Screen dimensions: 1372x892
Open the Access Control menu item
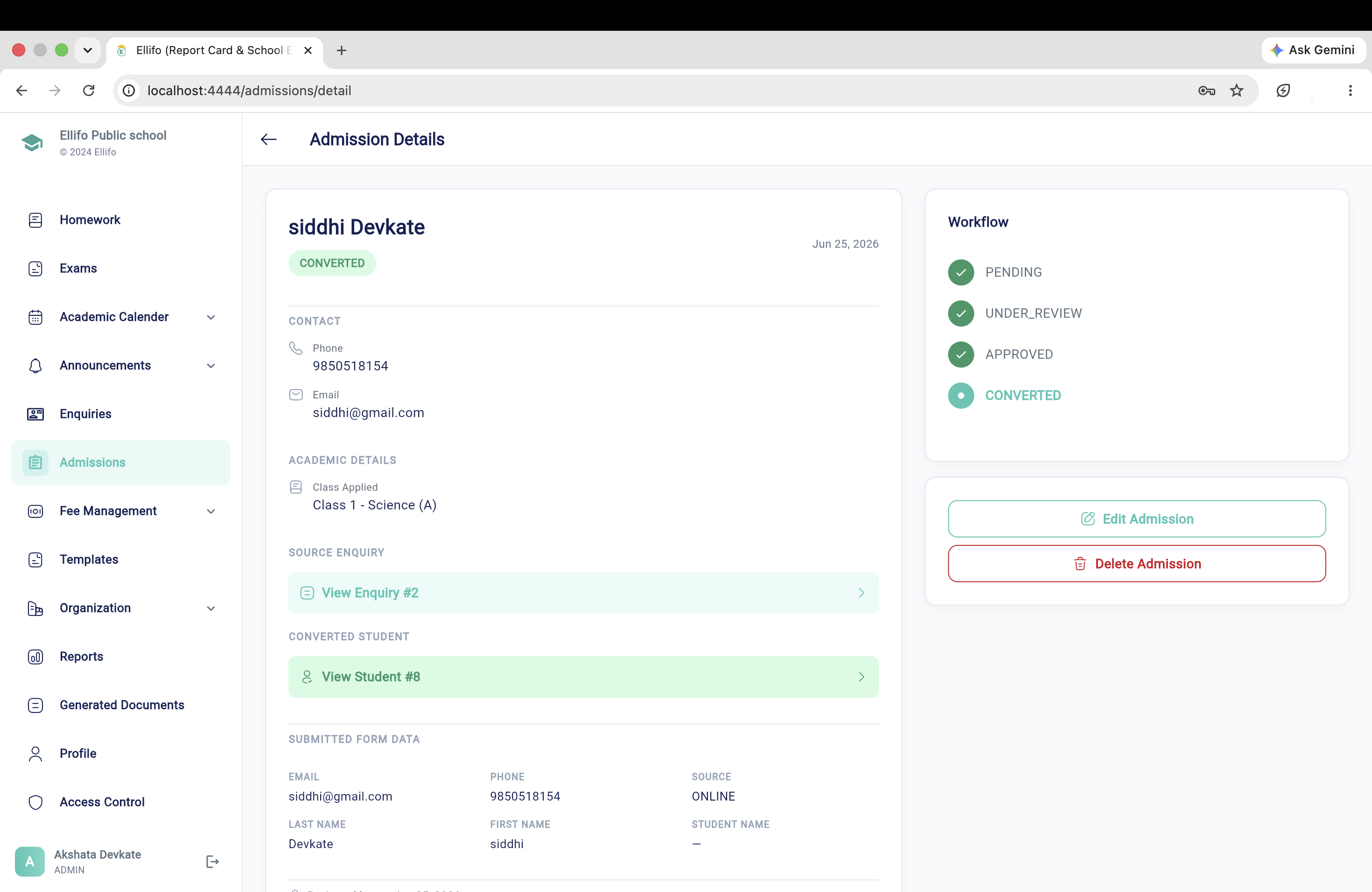click(x=120, y=802)
